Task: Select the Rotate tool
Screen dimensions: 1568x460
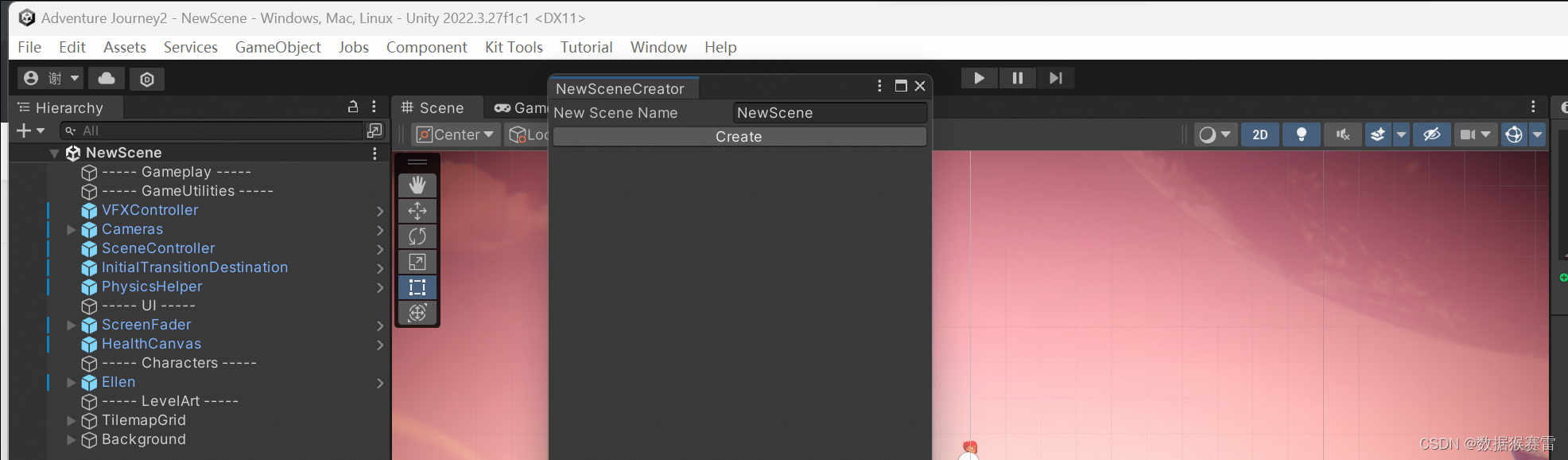Action: (417, 236)
